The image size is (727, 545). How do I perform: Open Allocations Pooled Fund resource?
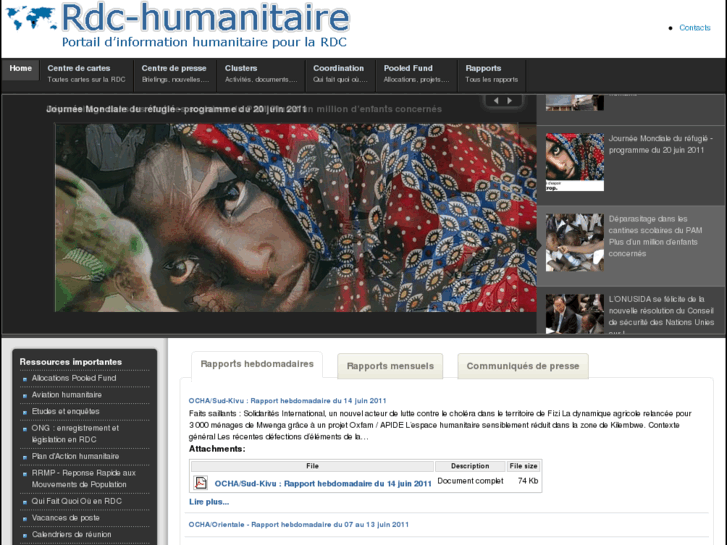point(74,378)
